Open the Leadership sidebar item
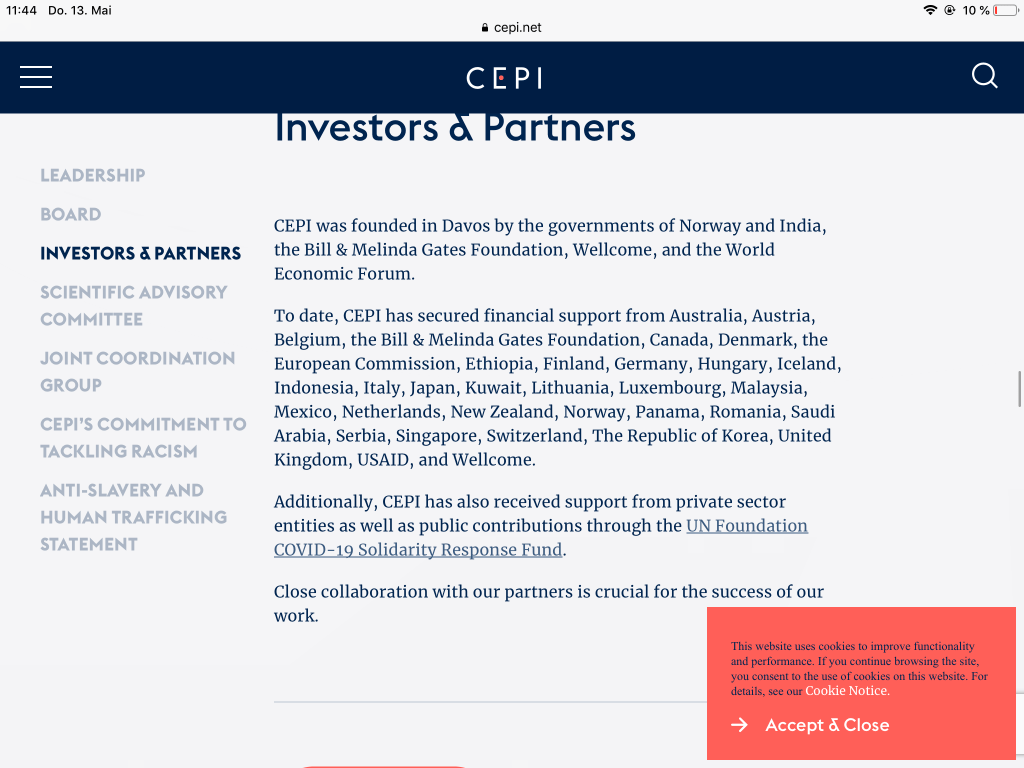 pos(93,175)
